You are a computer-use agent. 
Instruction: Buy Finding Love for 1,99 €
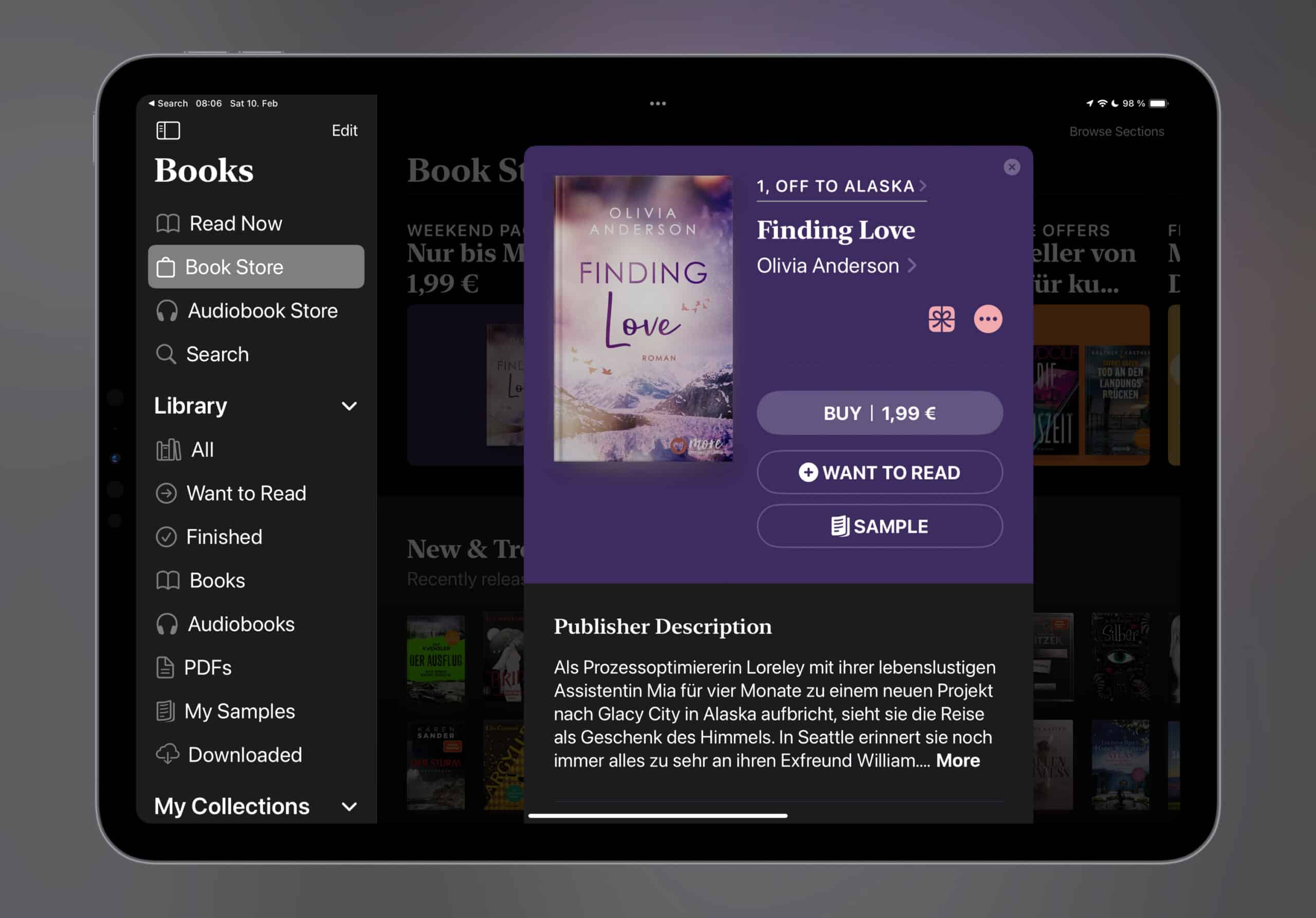pos(879,413)
